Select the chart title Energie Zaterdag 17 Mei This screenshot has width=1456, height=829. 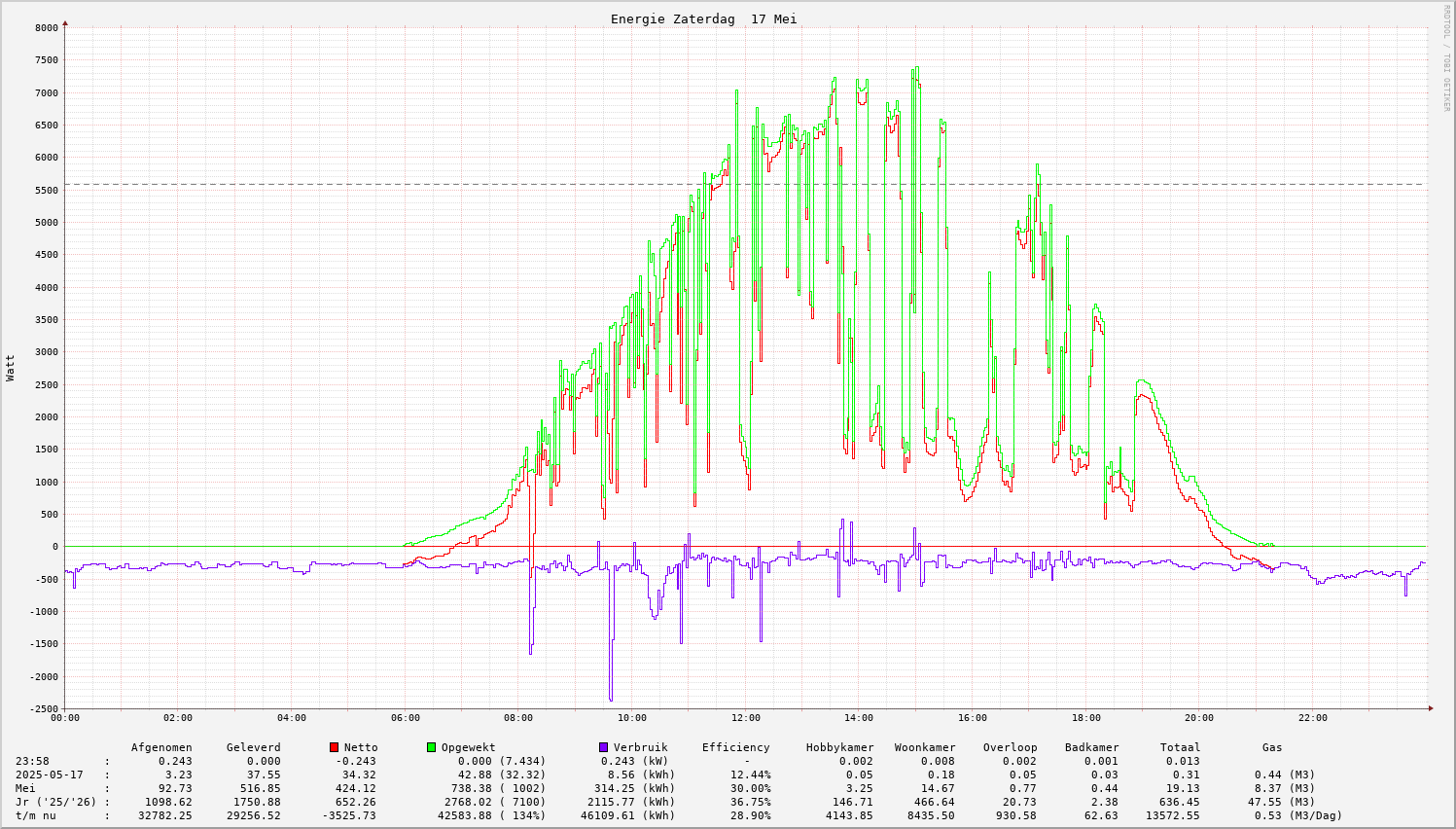[703, 19]
